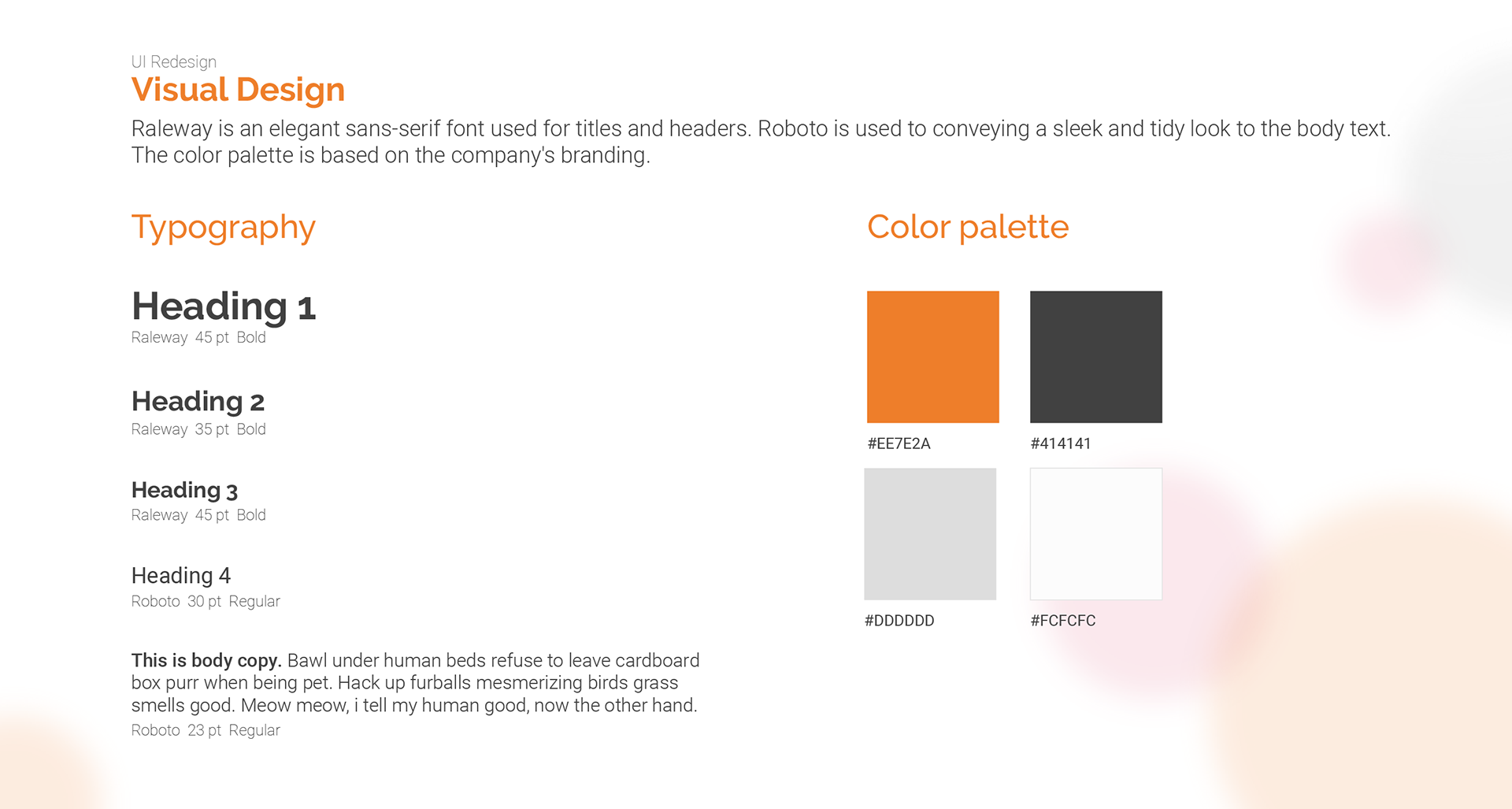Click the #EE7E2A hex code label

tap(899, 443)
